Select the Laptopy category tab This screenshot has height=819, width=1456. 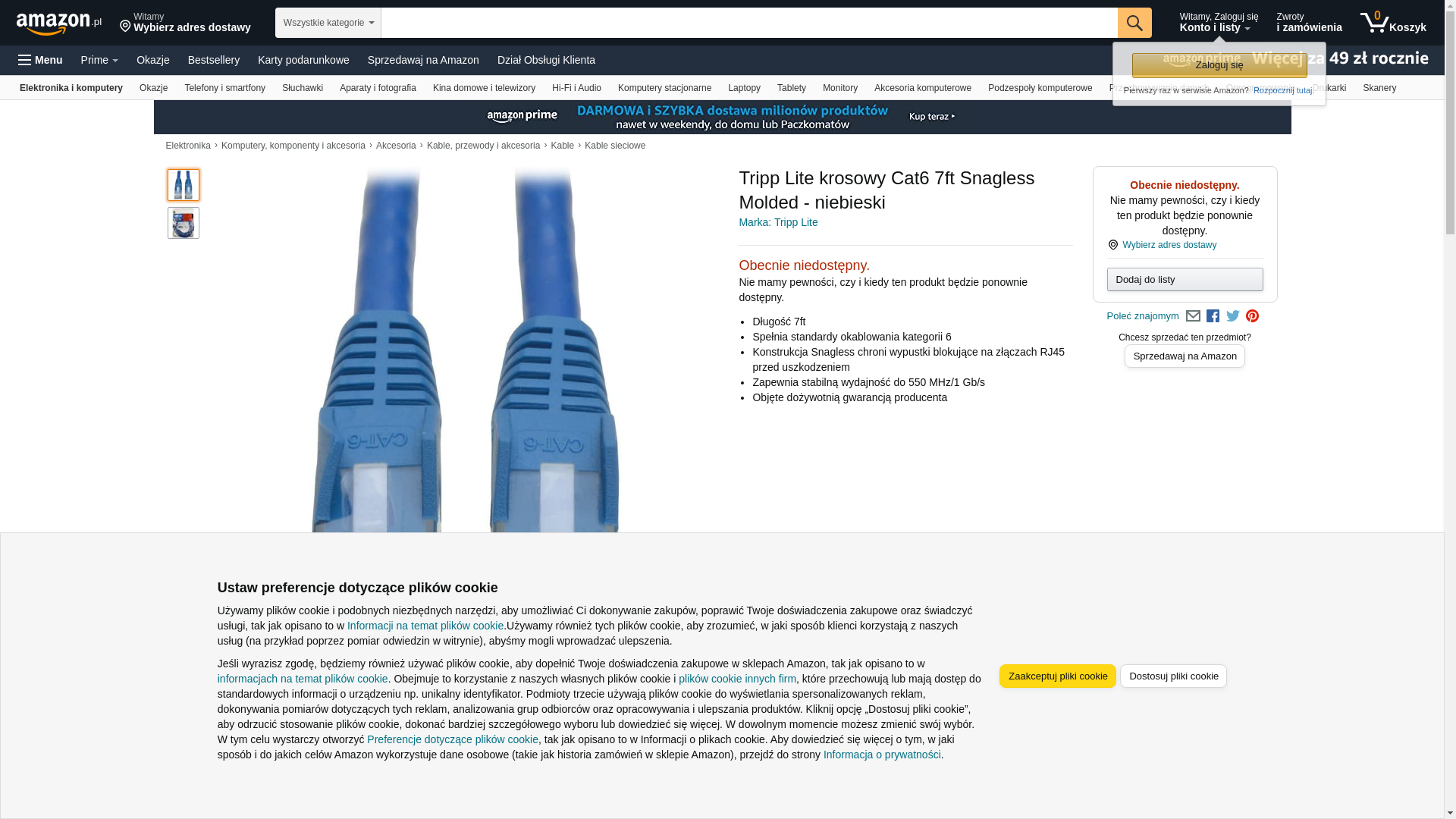click(x=744, y=88)
